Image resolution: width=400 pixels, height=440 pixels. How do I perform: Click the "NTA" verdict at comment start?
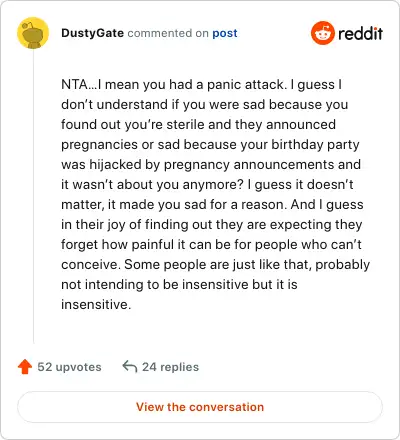[74, 84]
